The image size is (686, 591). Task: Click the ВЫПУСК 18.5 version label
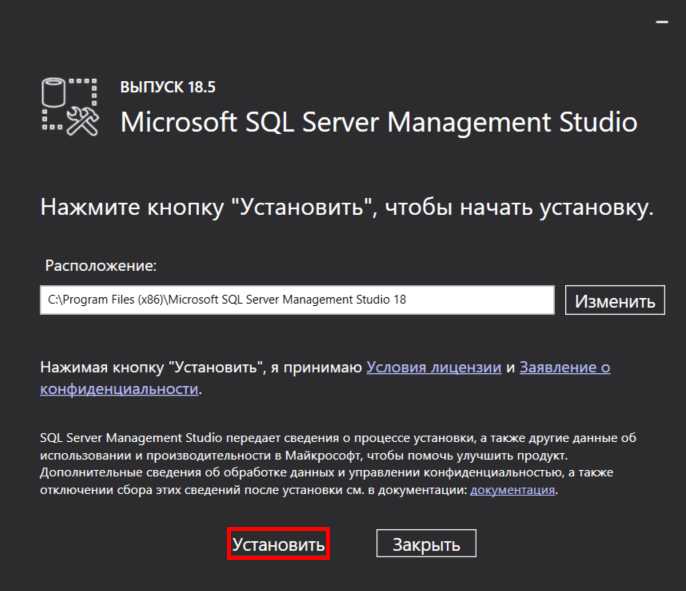[168, 87]
